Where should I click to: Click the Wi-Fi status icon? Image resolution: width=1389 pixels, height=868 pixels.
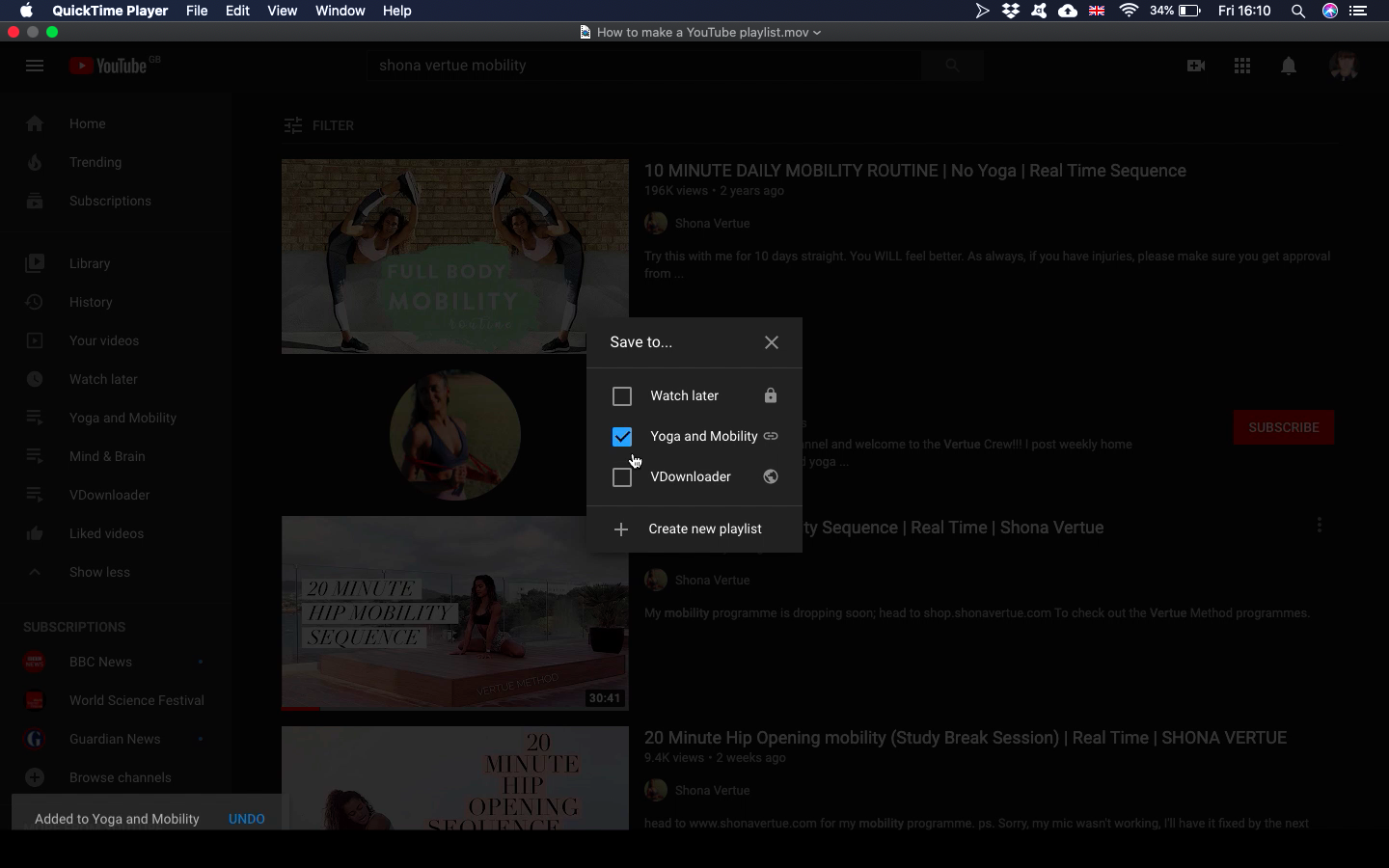tap(1129, 11)
